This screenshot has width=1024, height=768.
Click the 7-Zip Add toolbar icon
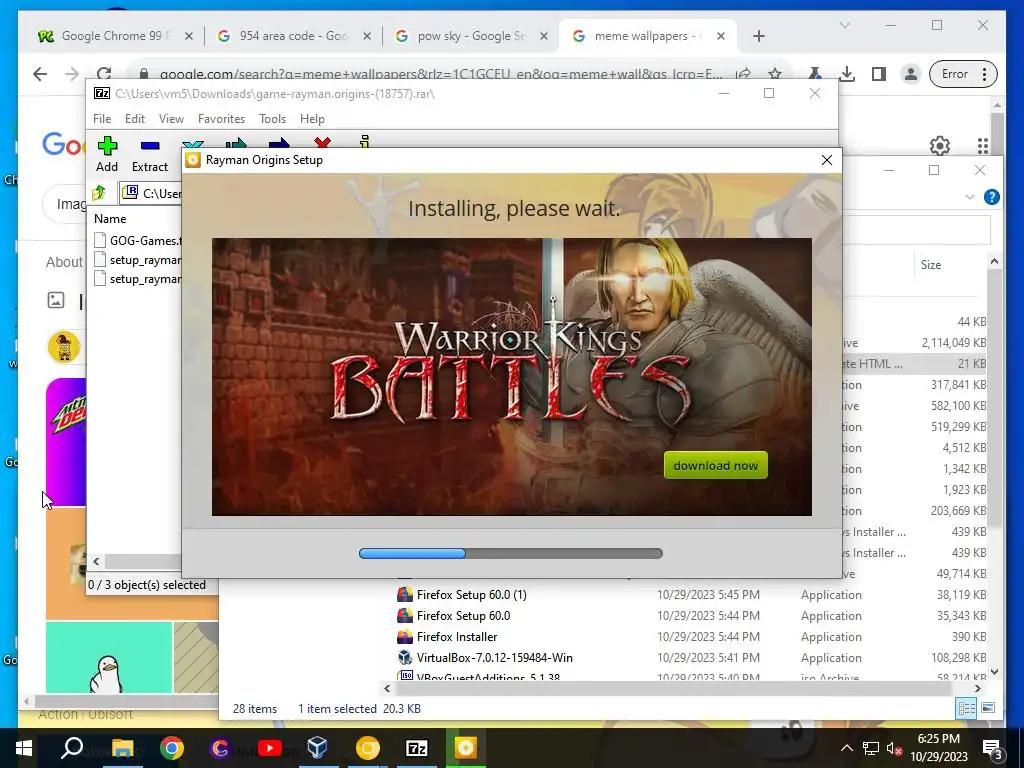[x=107, y=146]
